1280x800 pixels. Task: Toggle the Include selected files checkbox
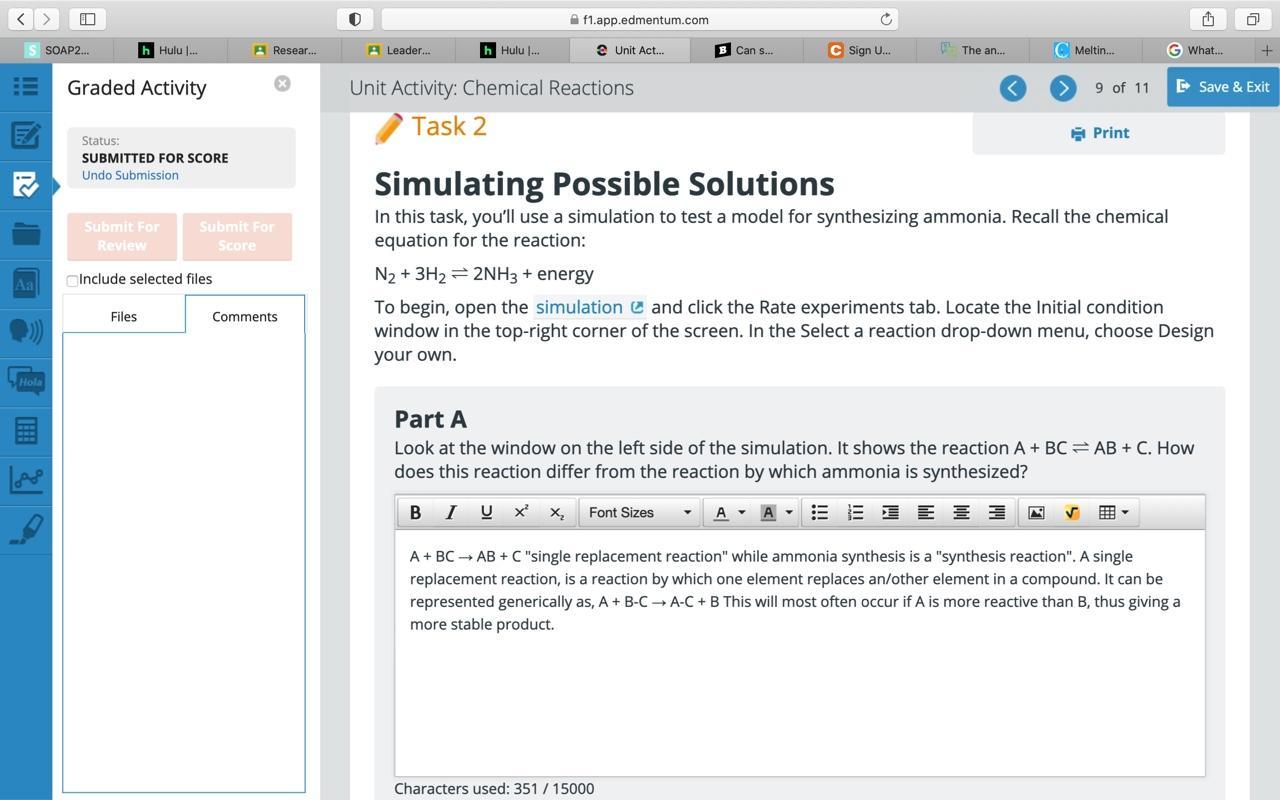pyautogui.click(x=72, y=280)
